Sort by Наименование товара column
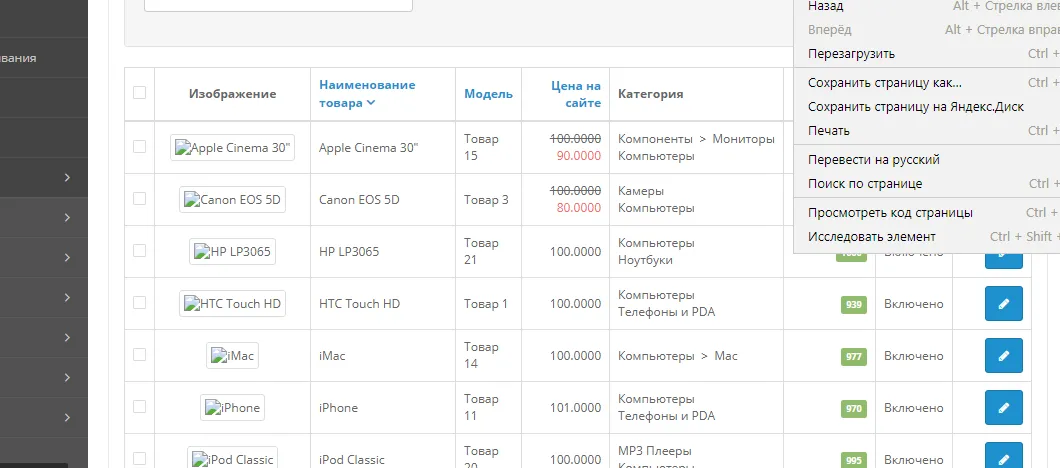 click(x=367, y=93)
